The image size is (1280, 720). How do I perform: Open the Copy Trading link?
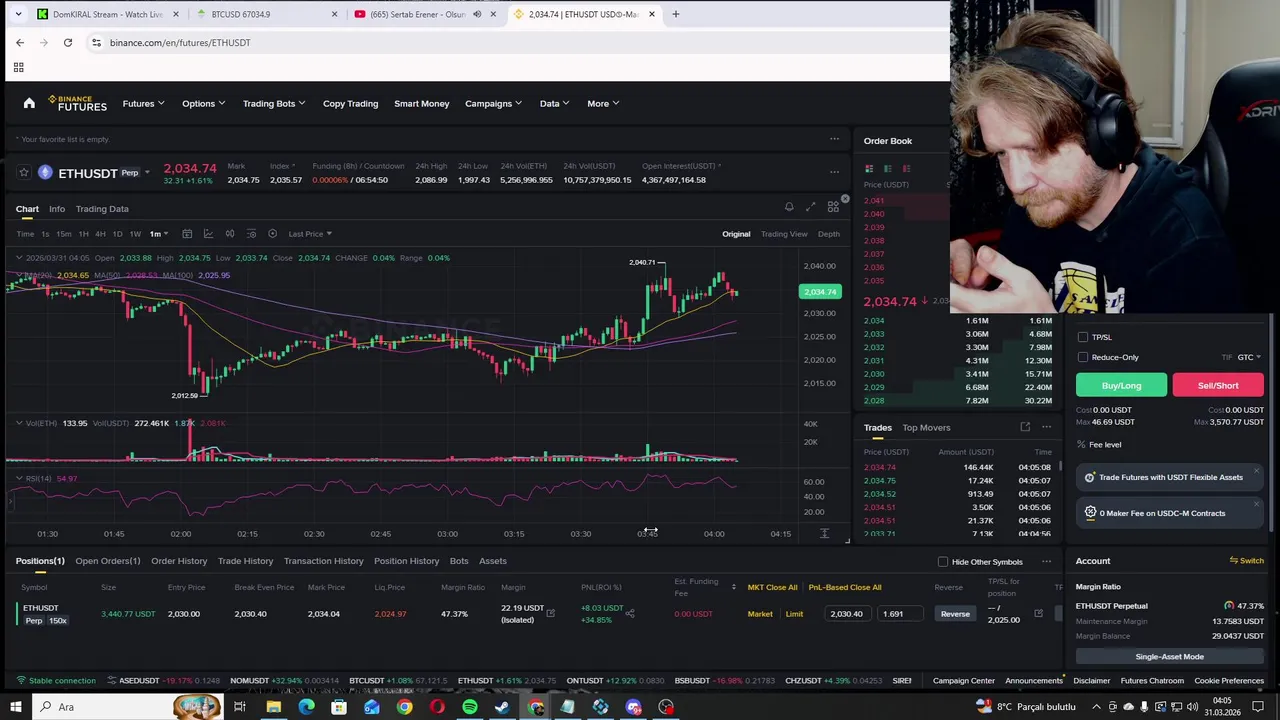click(x=350, y=104)
